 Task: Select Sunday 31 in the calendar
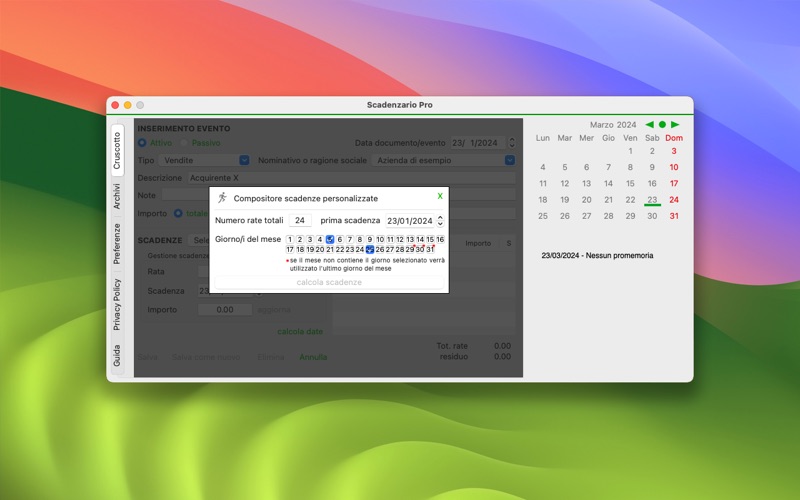click(674, 216)
